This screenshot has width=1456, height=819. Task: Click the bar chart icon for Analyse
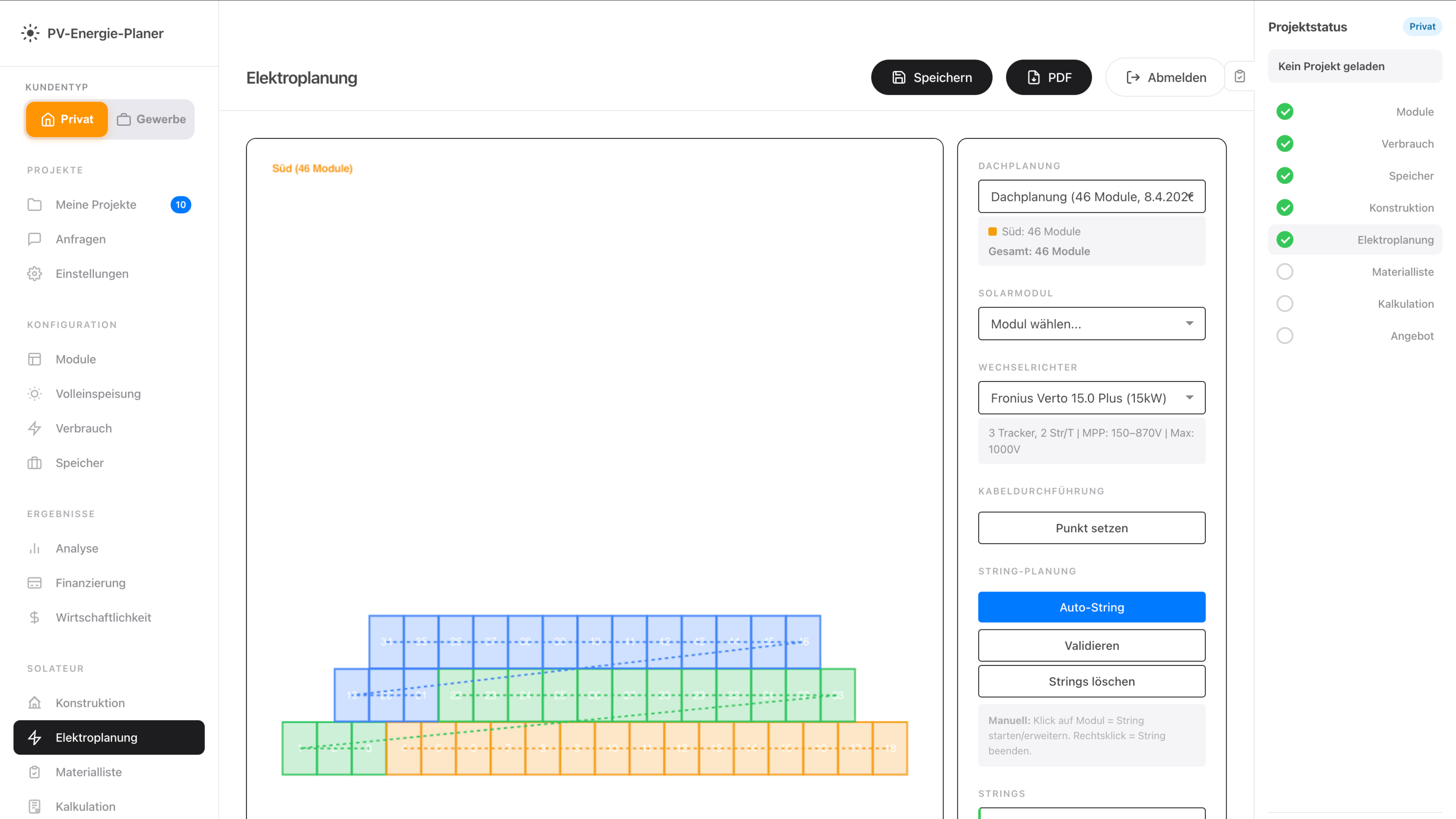click(35, 548)
